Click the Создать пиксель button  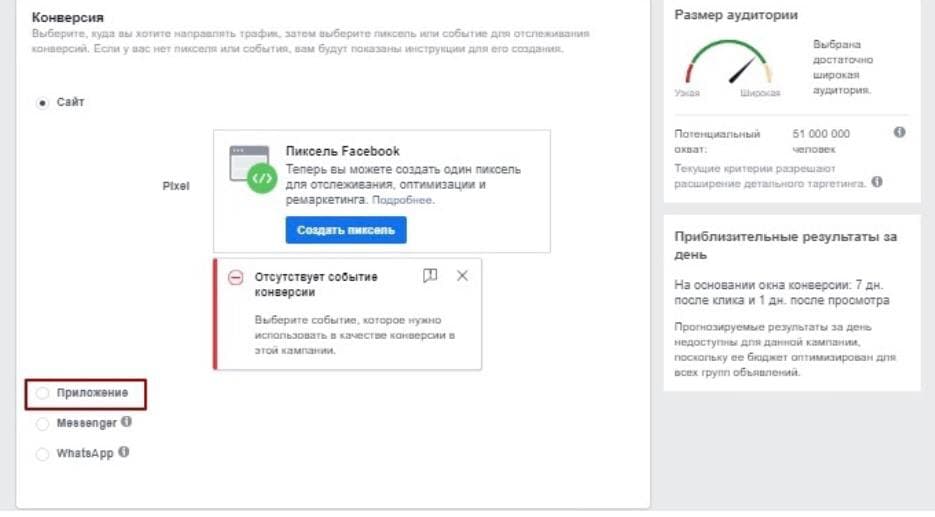pos(346,230)
